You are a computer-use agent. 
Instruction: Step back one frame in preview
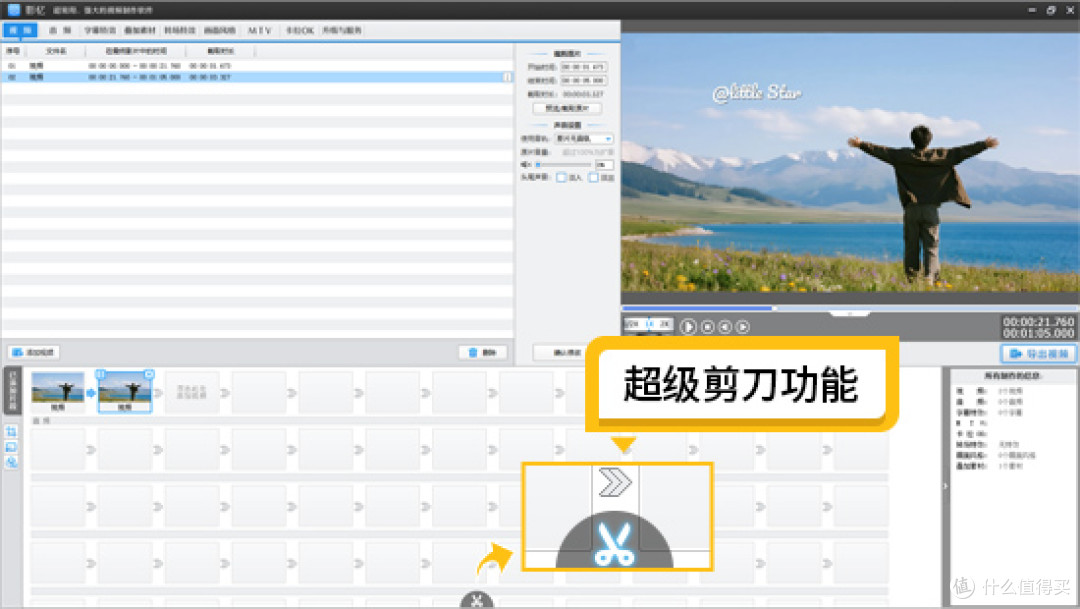[x=725, y=327]
